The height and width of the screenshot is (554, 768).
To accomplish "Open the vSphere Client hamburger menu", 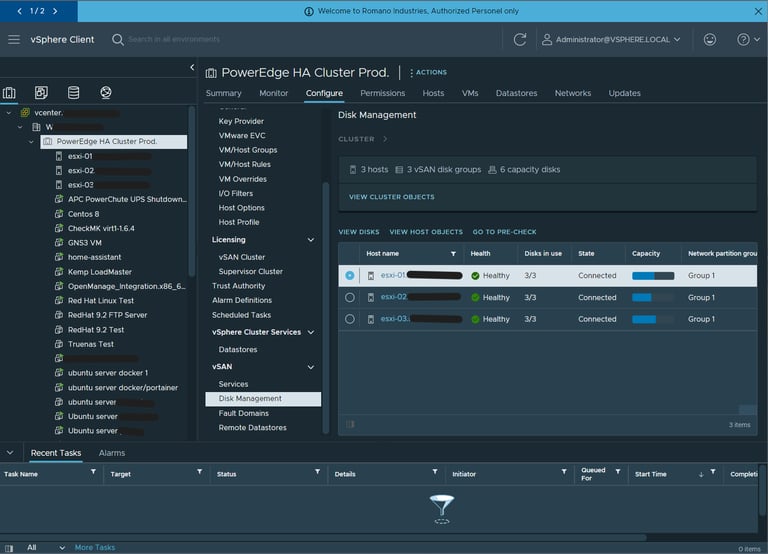I will (14, 39).
